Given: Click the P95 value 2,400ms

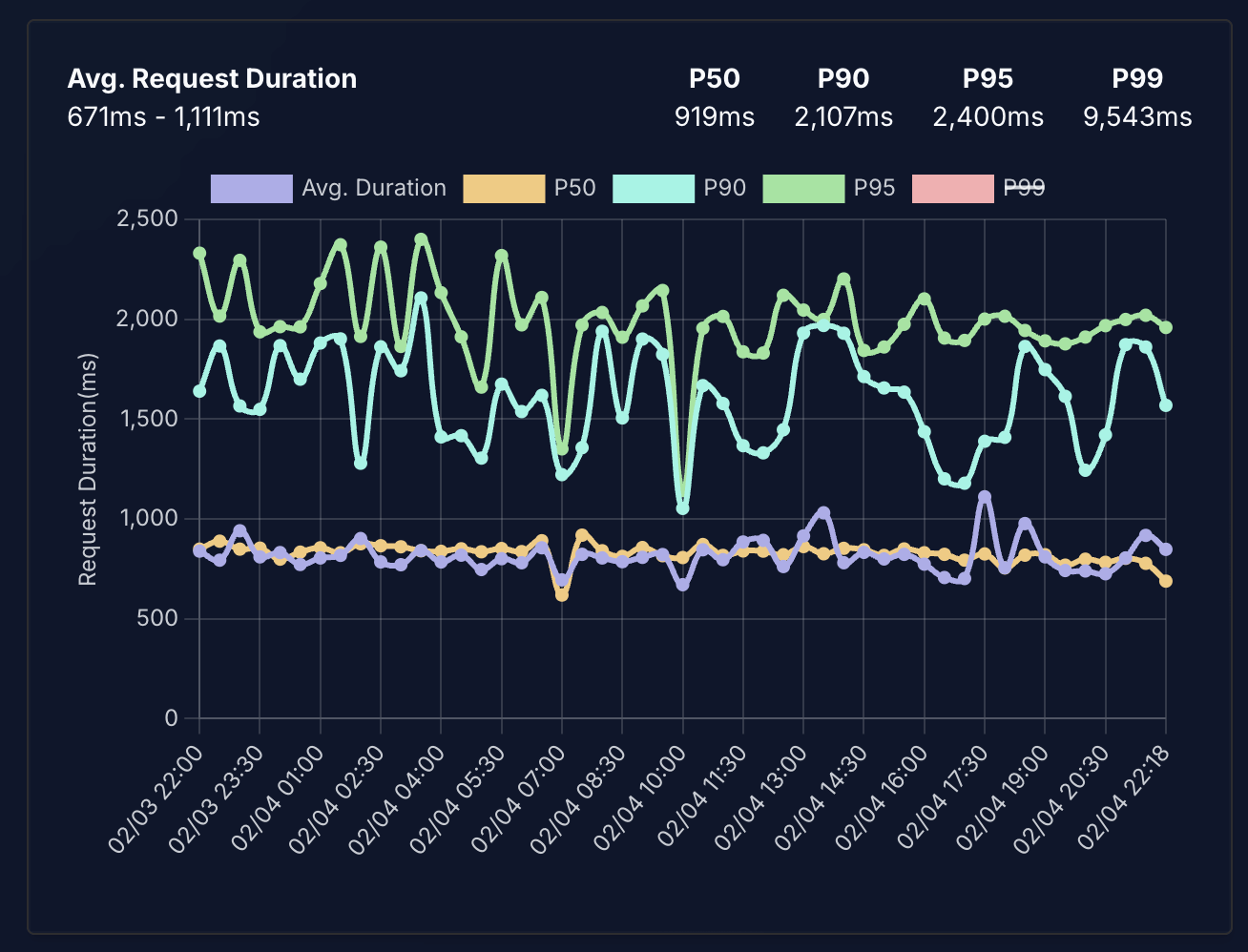Looking at the screenshot, I should (988, 117).
